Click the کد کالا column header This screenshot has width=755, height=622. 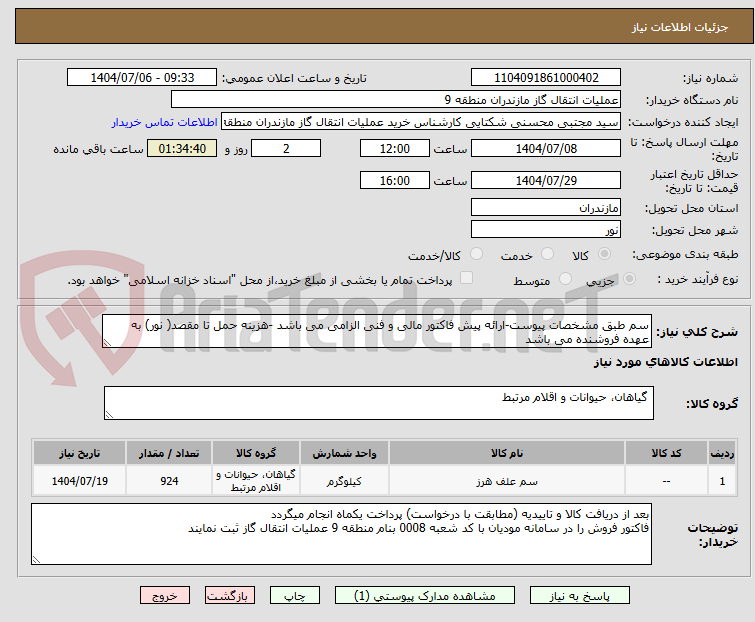click(x=666, y=453)
